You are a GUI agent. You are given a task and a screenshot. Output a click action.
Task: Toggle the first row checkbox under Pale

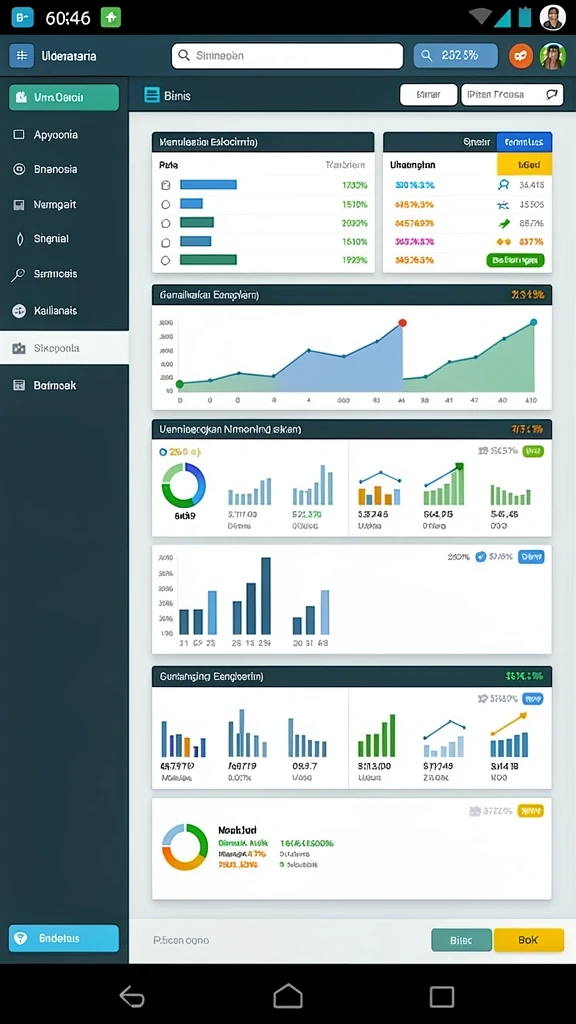[166, 185]
